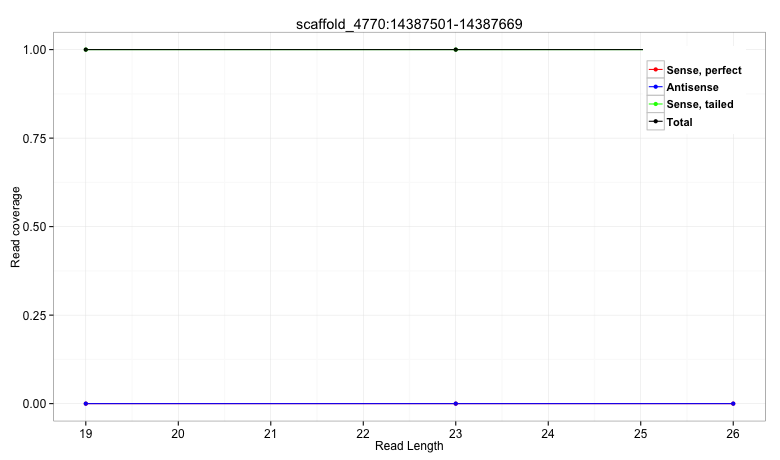
Task: Click the "Read coverage" y-axis title
Action: tap(16, 226)
